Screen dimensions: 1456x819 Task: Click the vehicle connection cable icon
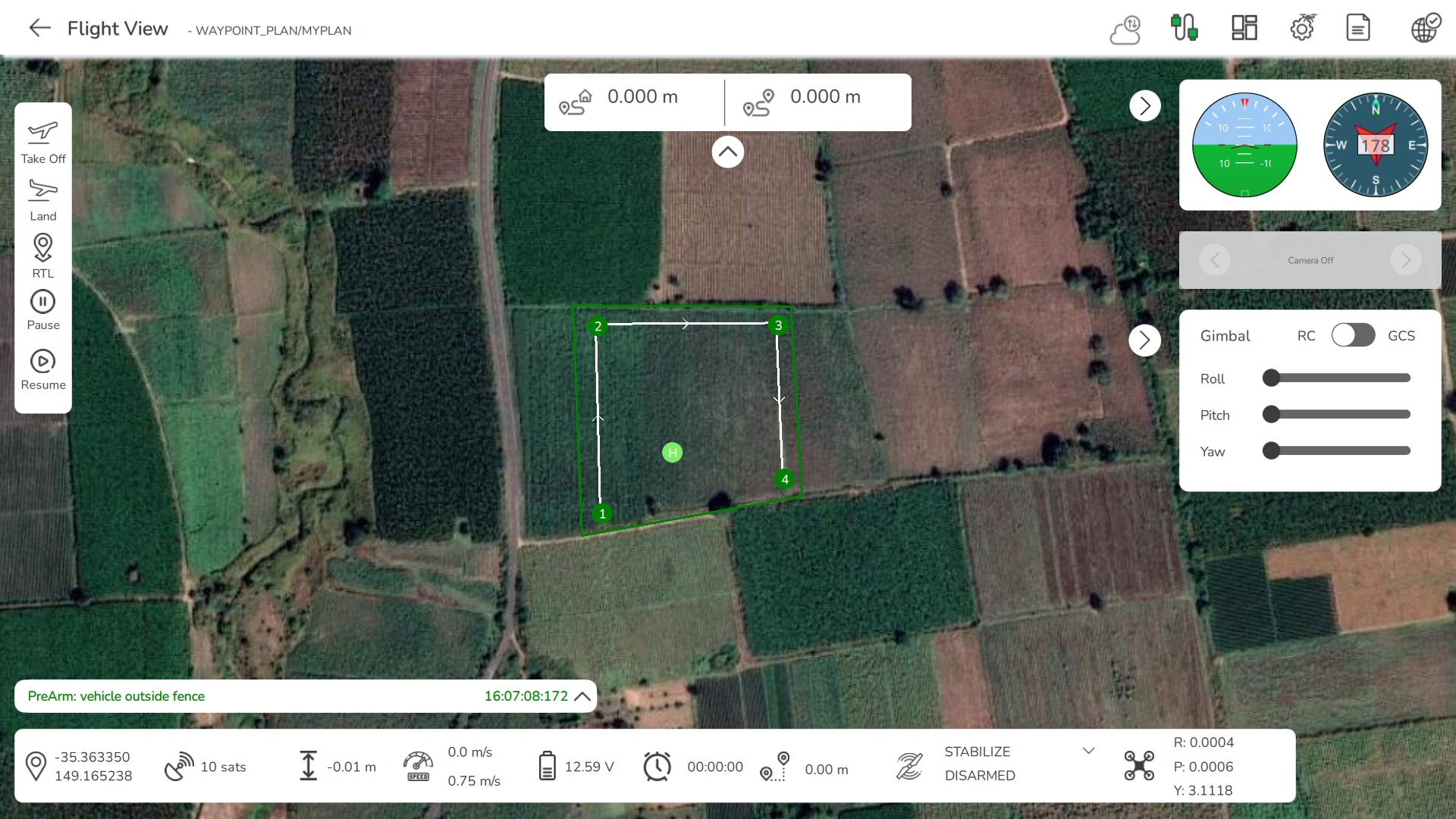1185,27
